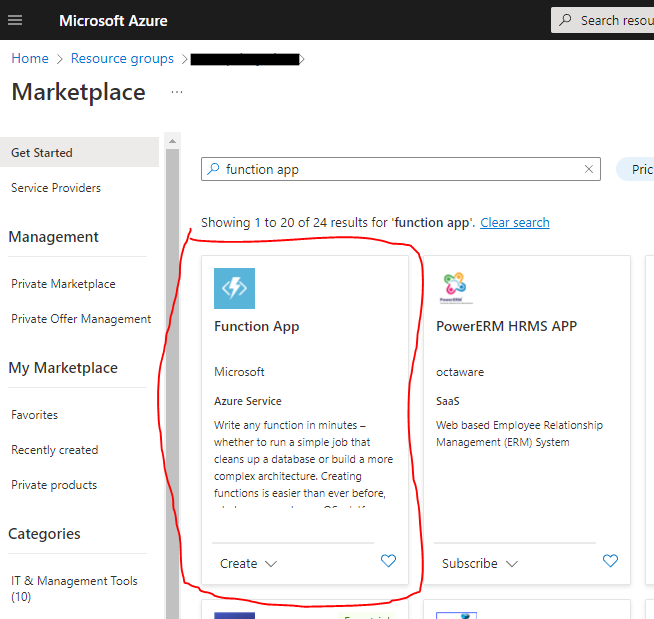The height and width of the screenshot is (619, 654).
Task: Filter by IT & Management Tools category
Action: 74,588
